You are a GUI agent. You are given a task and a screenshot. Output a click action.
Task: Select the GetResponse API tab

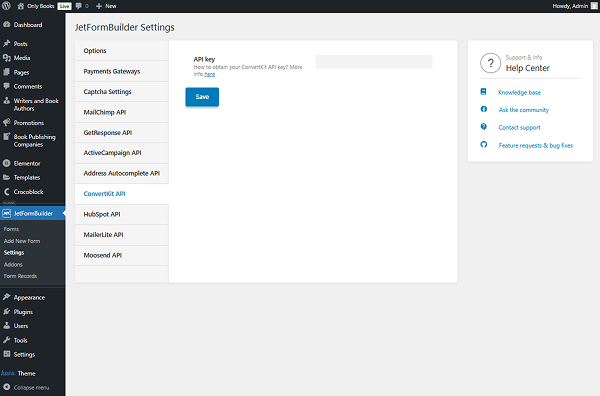(122, 132)
